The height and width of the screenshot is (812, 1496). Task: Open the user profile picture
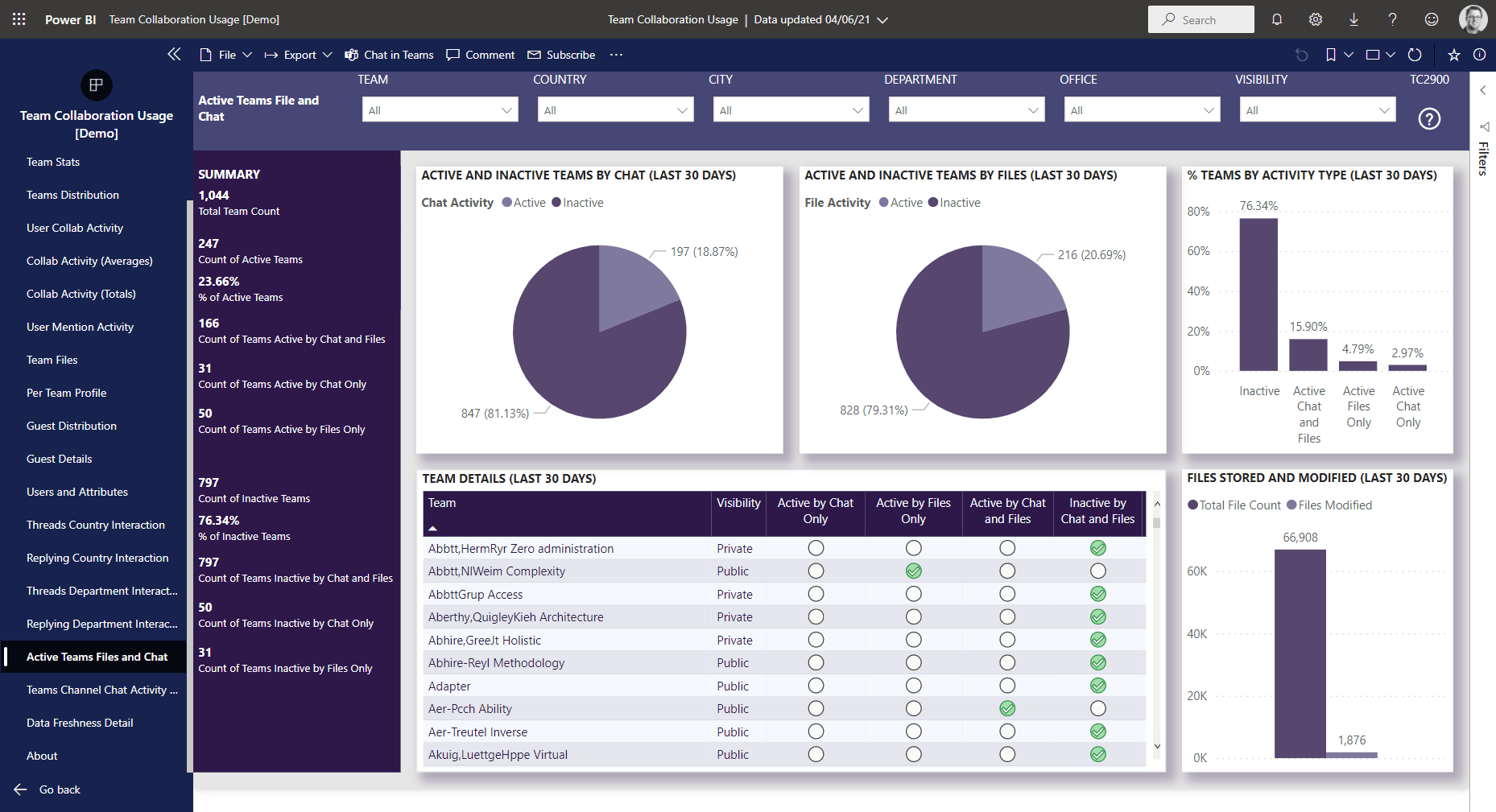(1473, 19)
